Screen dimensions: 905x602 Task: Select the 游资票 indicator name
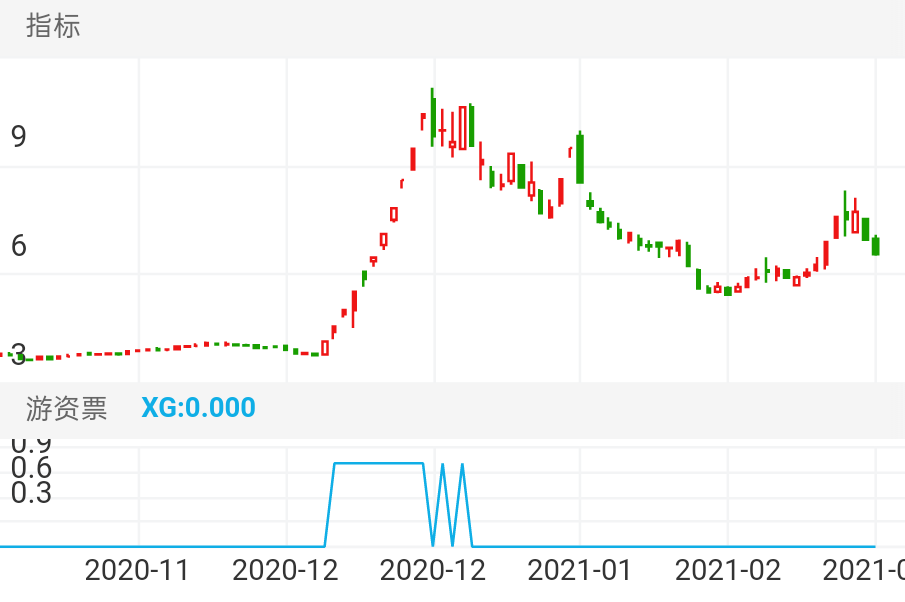67,408
